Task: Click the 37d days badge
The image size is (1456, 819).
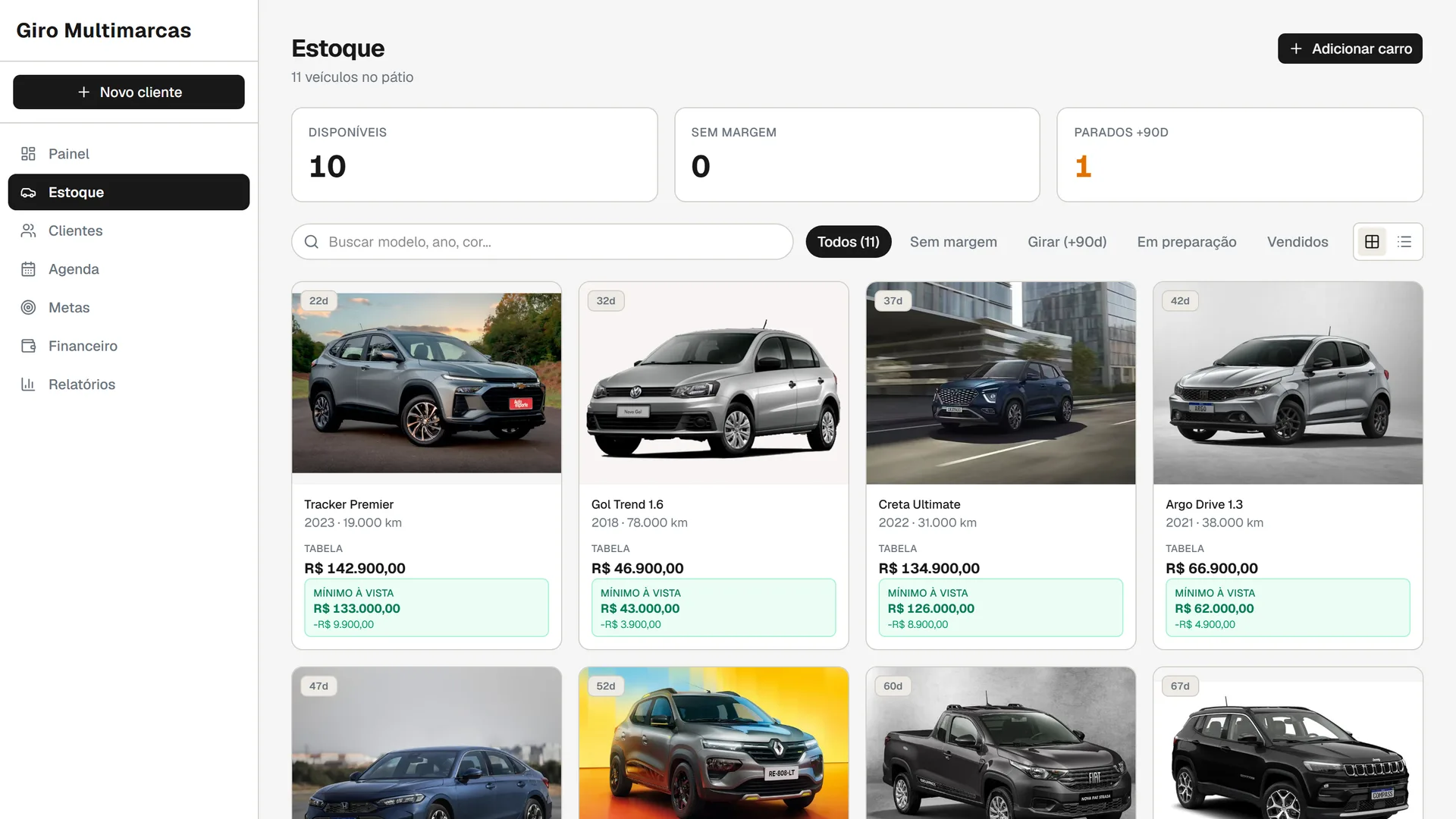Action: [893, 301]
